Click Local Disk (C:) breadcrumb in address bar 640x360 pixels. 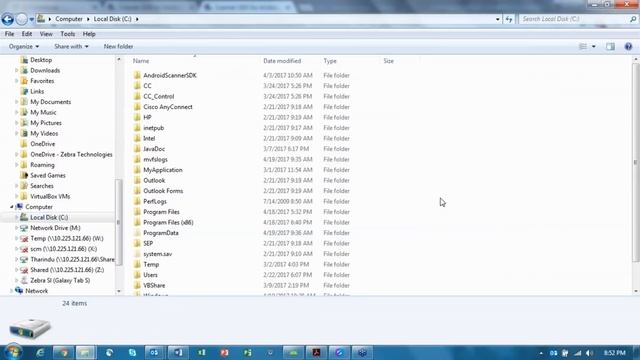(112, 19)
